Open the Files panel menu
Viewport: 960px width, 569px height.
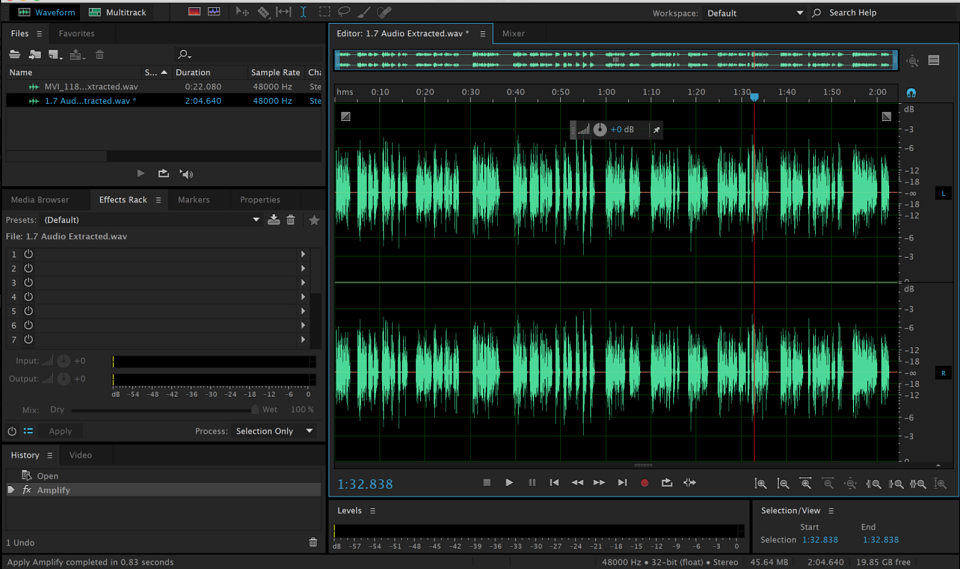coord(39,34)
